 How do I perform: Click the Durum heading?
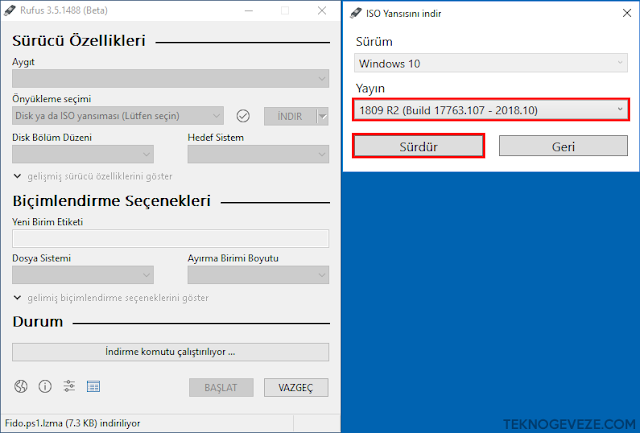(x=38, y=322)
